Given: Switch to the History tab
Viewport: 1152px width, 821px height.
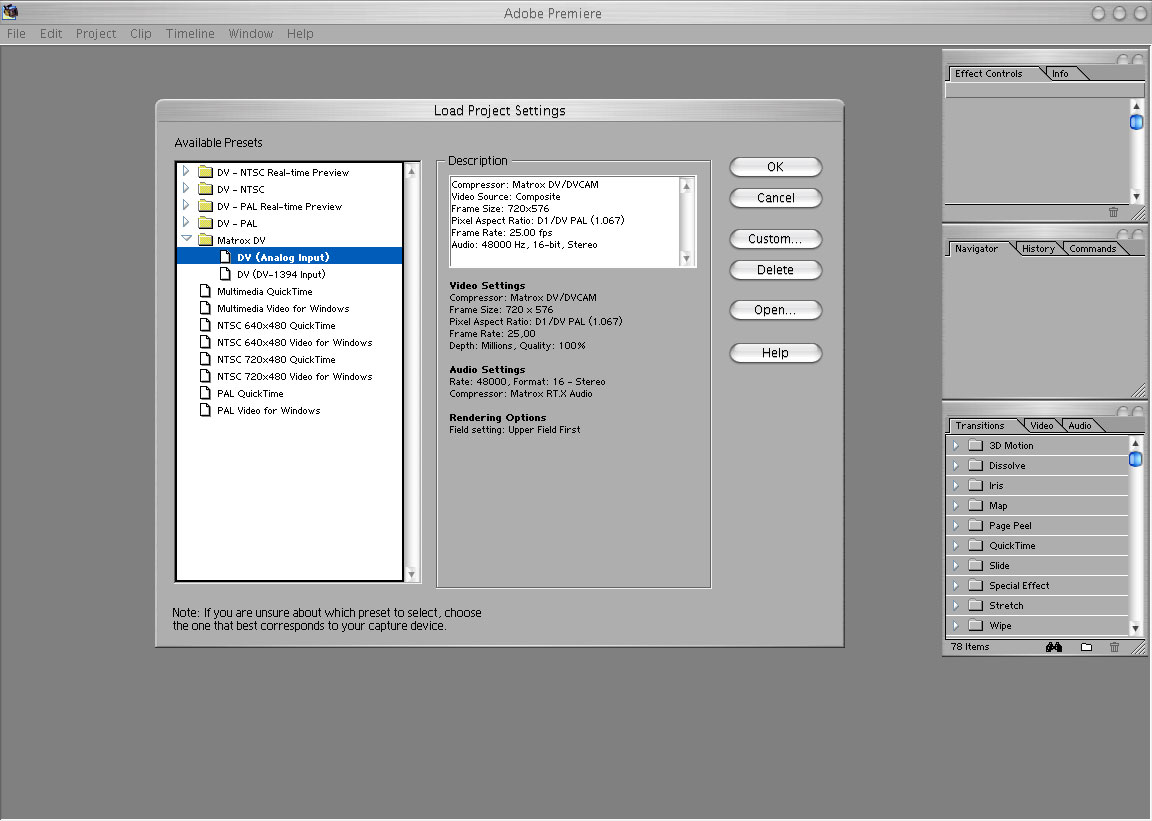Looking at the screenshot, I should coord(1038,248).
